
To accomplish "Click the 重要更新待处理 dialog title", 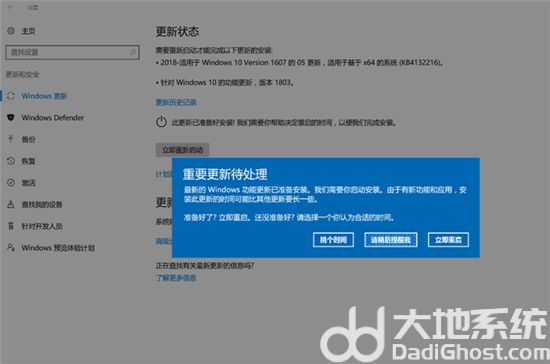I will (x=225, y=174).
